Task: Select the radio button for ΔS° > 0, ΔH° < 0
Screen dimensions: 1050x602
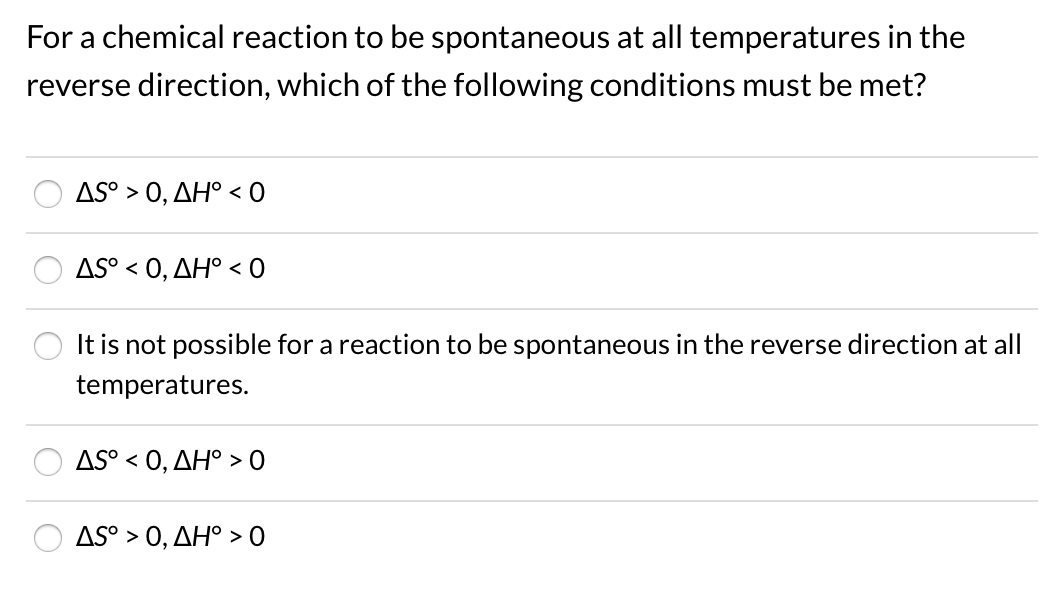Action: tap(47, 194)
